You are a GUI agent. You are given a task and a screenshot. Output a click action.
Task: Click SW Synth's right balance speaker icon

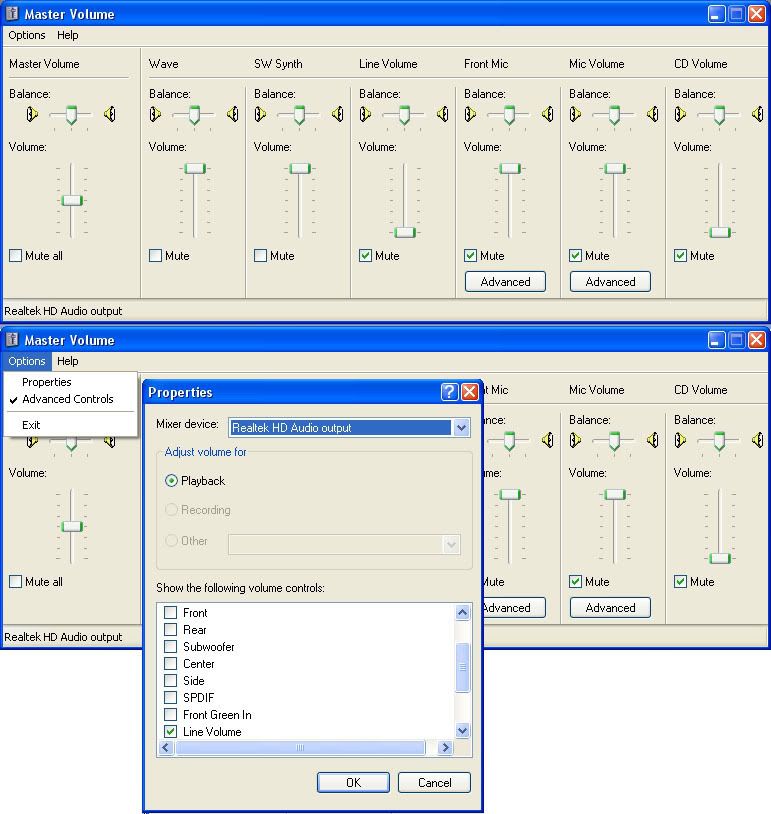pos(338,114)
